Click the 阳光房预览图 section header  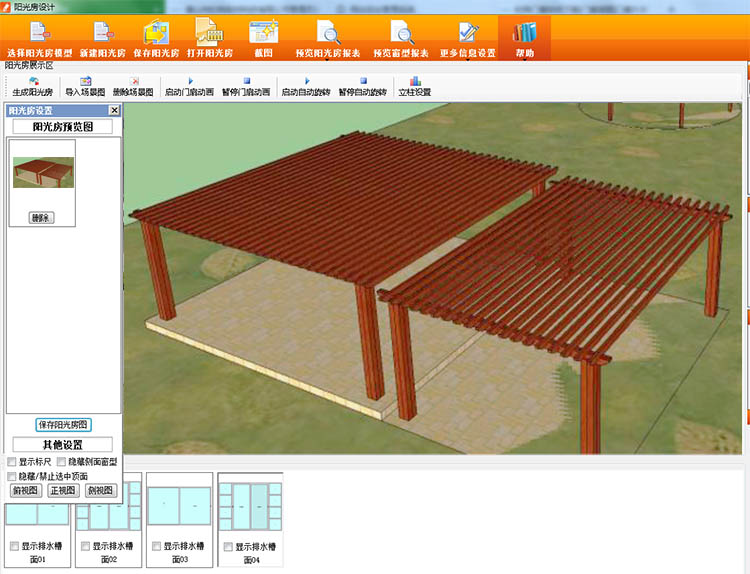pos(63,127)
